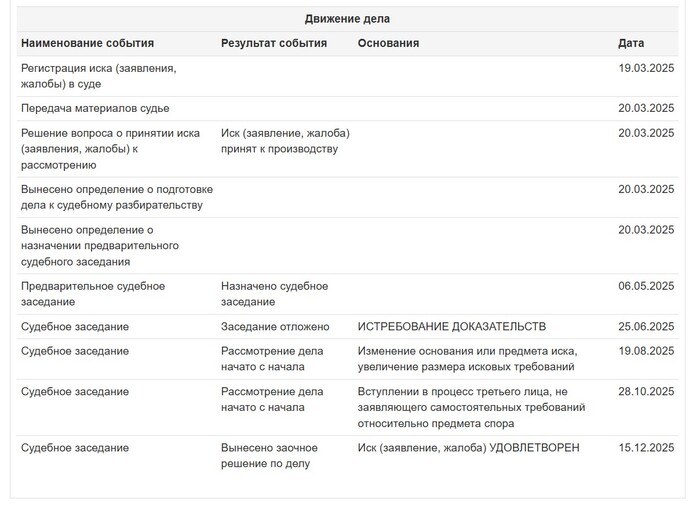This screenshot has height=510, width=700.
Task: Click the "Движение дела" table title
Action: tap(347, 19)
